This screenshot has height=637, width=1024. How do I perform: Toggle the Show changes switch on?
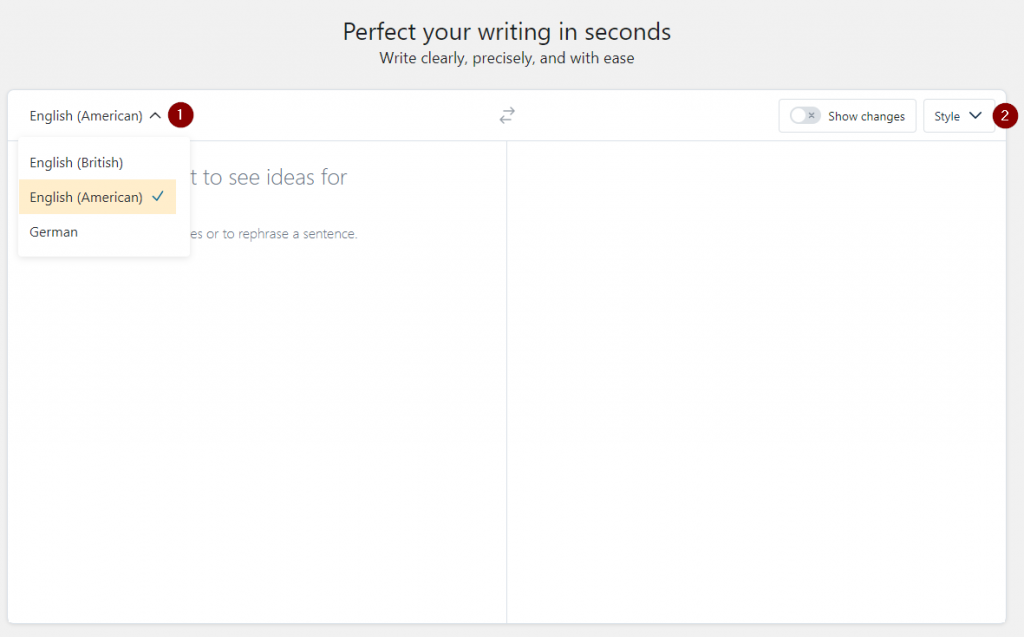tap(804, 116)
